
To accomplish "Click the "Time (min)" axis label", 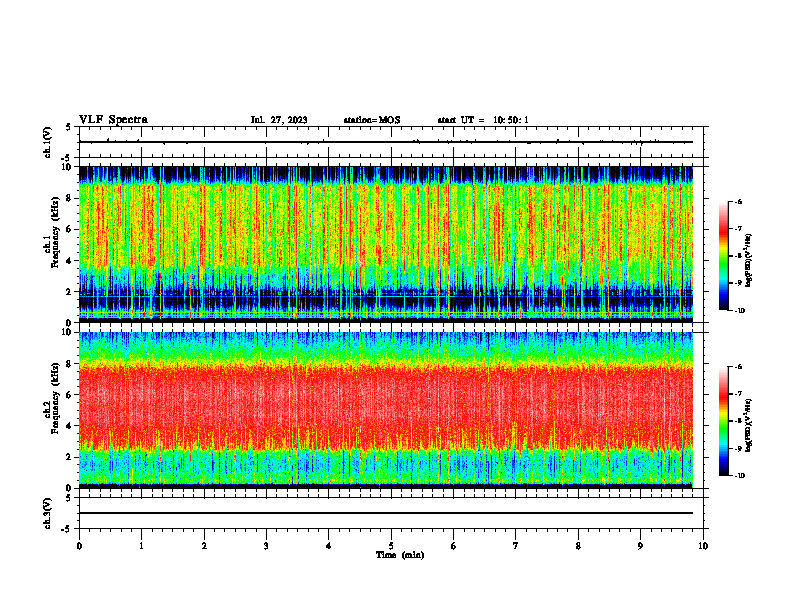I will 400,555.
